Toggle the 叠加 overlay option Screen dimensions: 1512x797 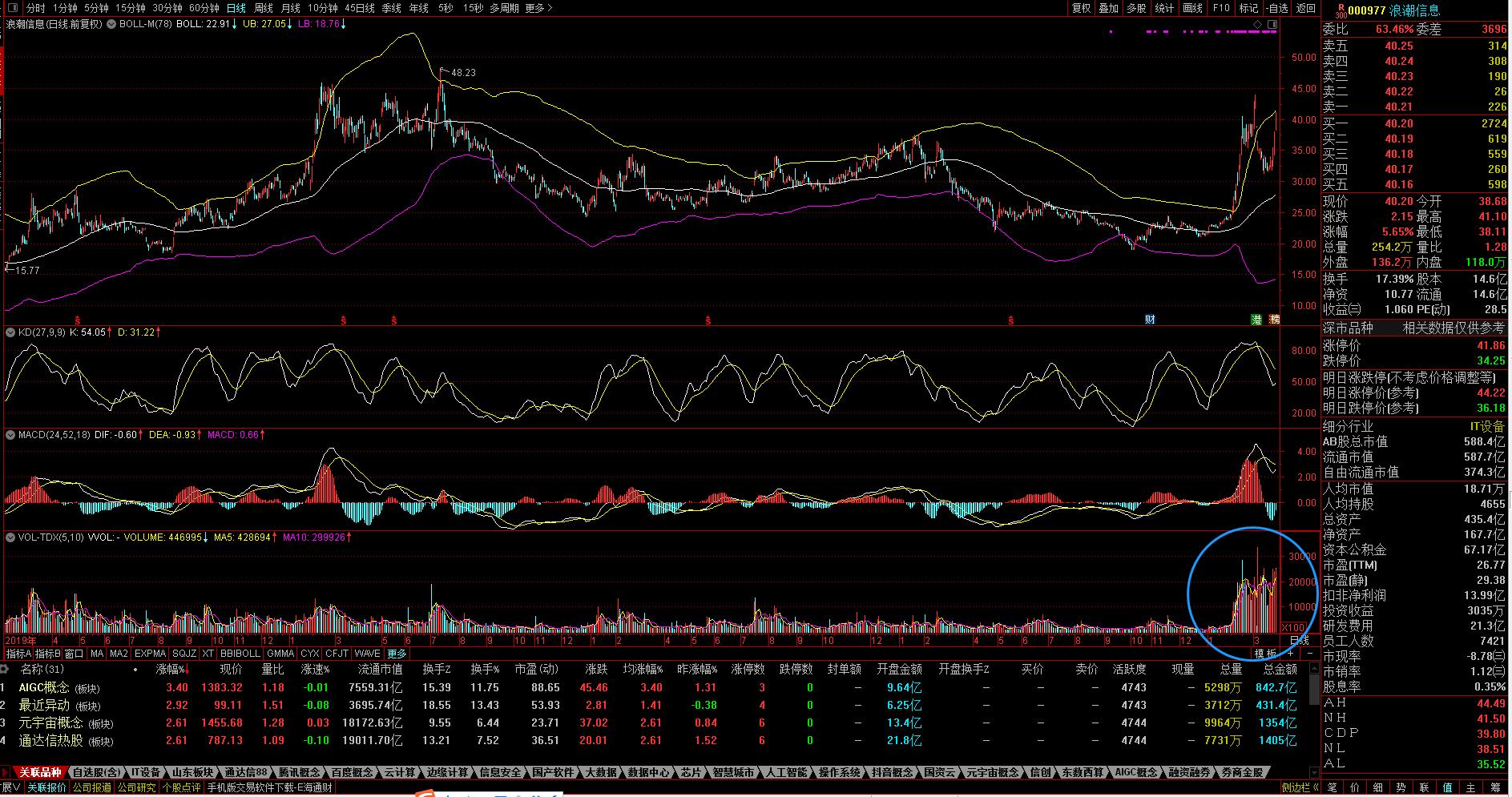[x=1108, y=8]
